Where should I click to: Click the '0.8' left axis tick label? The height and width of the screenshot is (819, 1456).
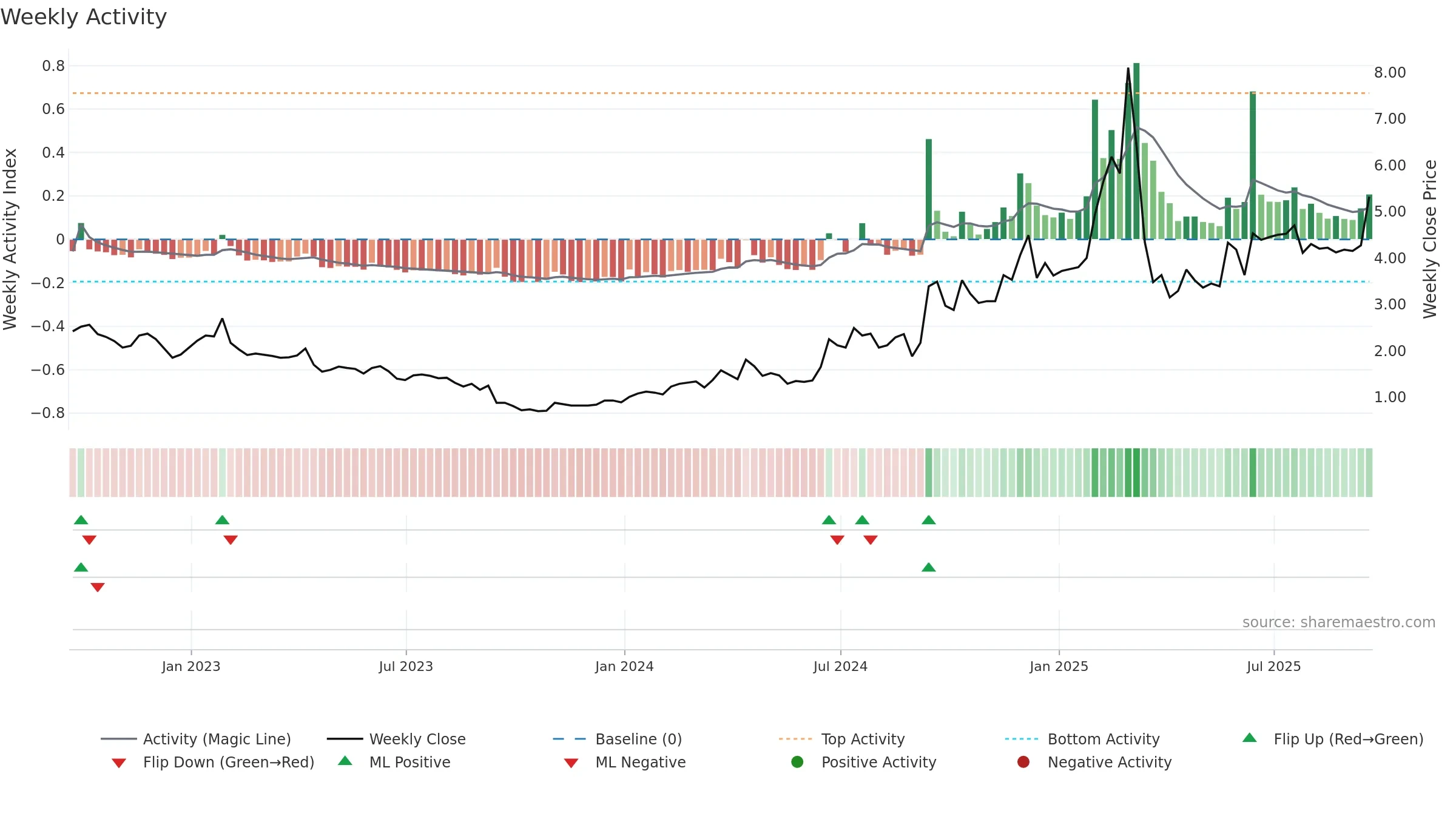pos(53,66)
